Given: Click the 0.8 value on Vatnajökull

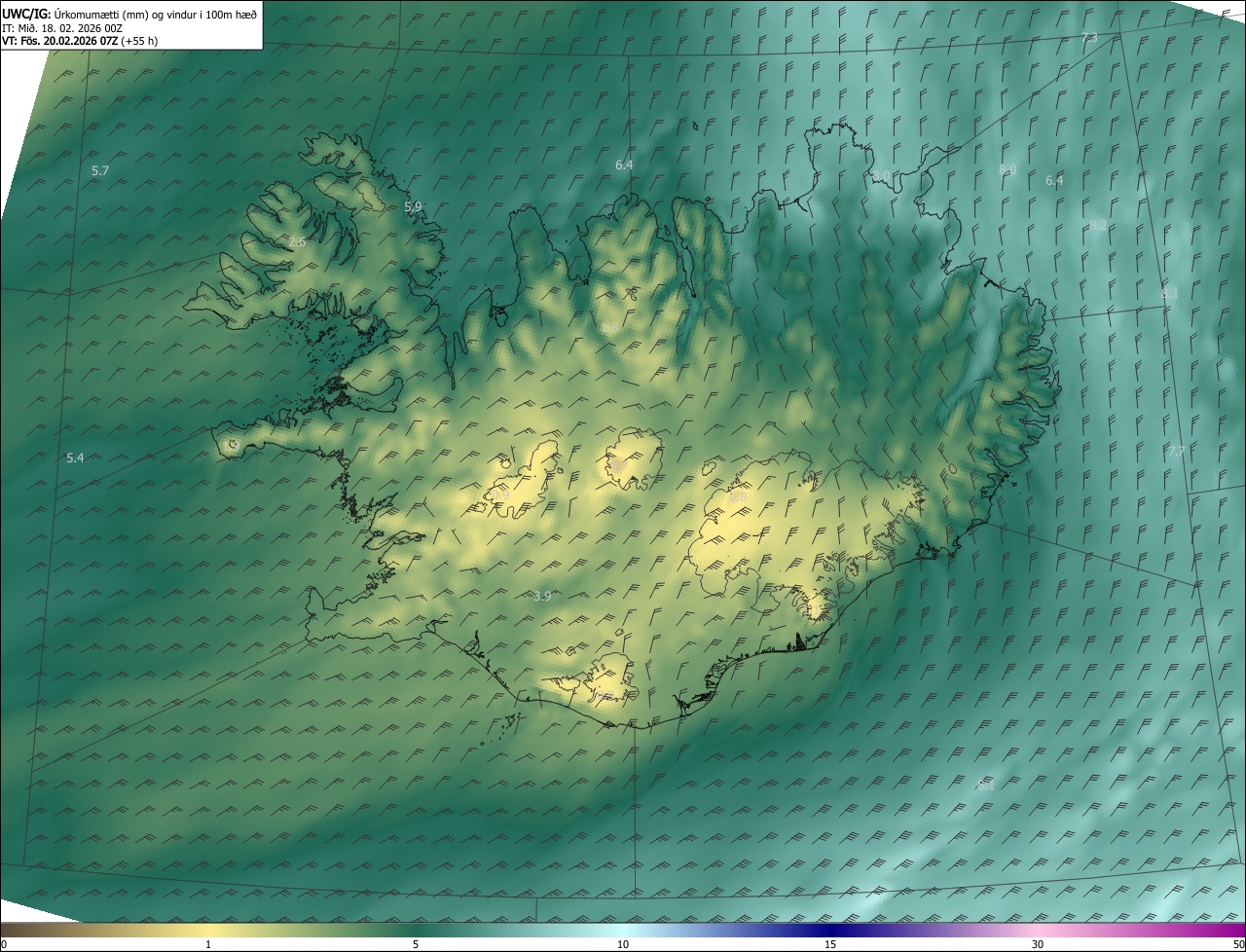Looking at the screenshot, I should (x=738, y=497).
